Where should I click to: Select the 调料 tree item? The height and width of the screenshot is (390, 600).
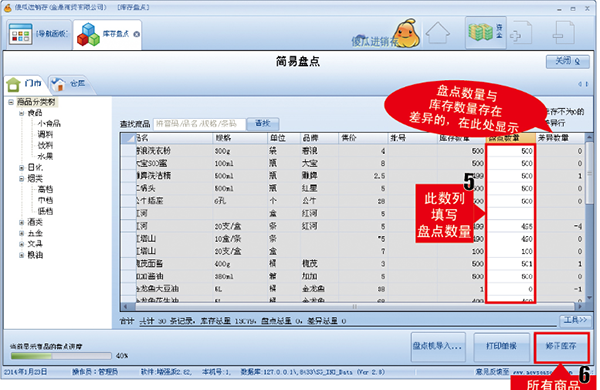click(x=45, y=135)
